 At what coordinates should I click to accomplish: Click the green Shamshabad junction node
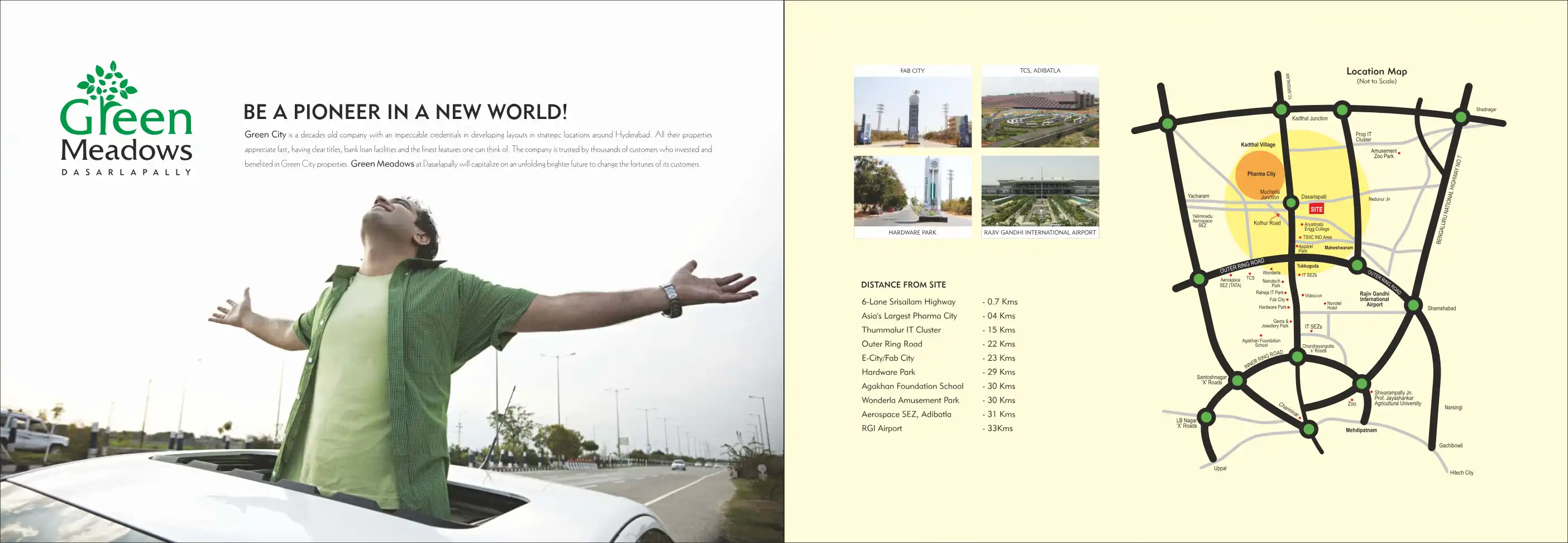[x=1414, y=306]
